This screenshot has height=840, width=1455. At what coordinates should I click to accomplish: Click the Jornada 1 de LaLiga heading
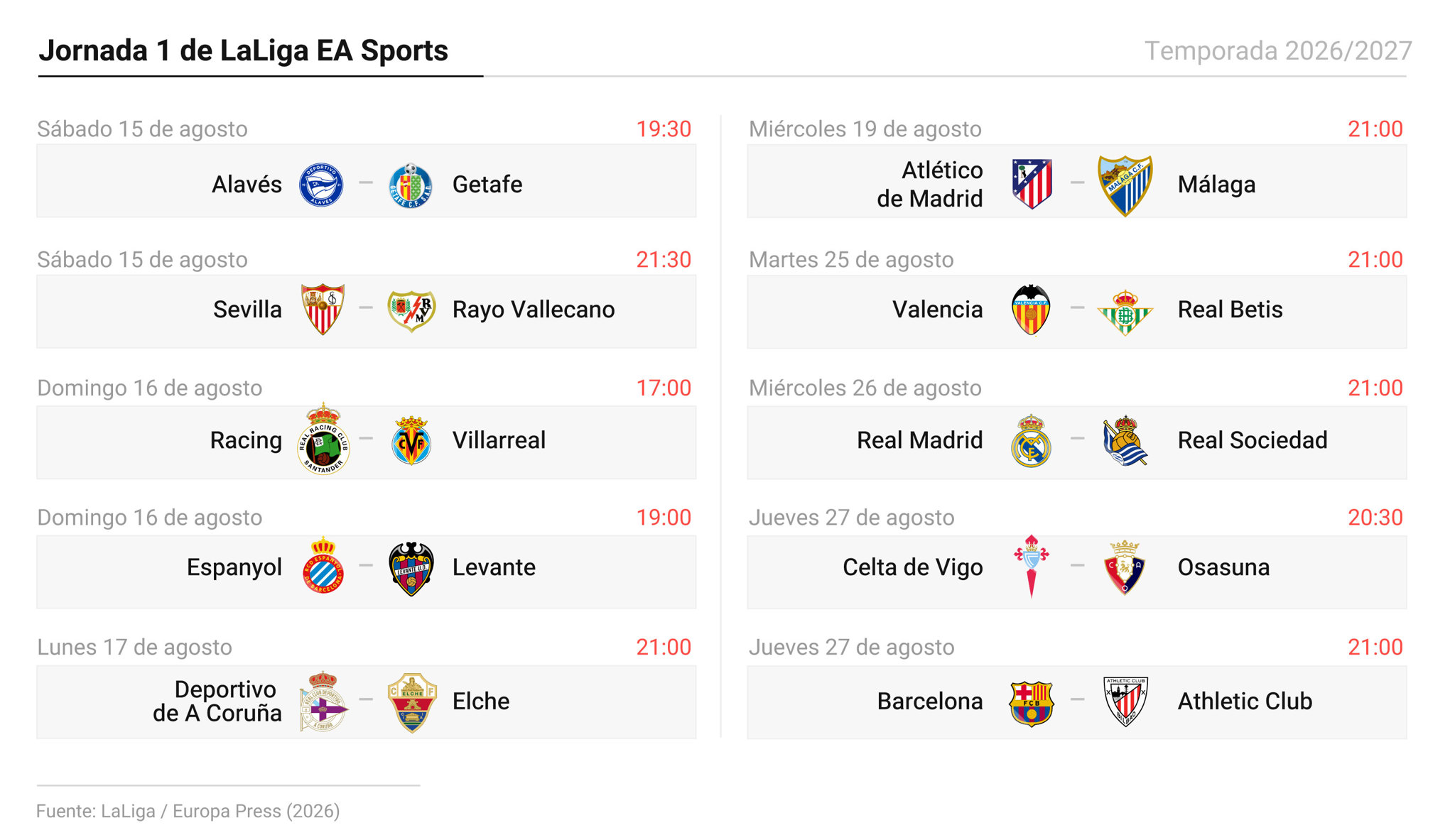click(244, 50)
